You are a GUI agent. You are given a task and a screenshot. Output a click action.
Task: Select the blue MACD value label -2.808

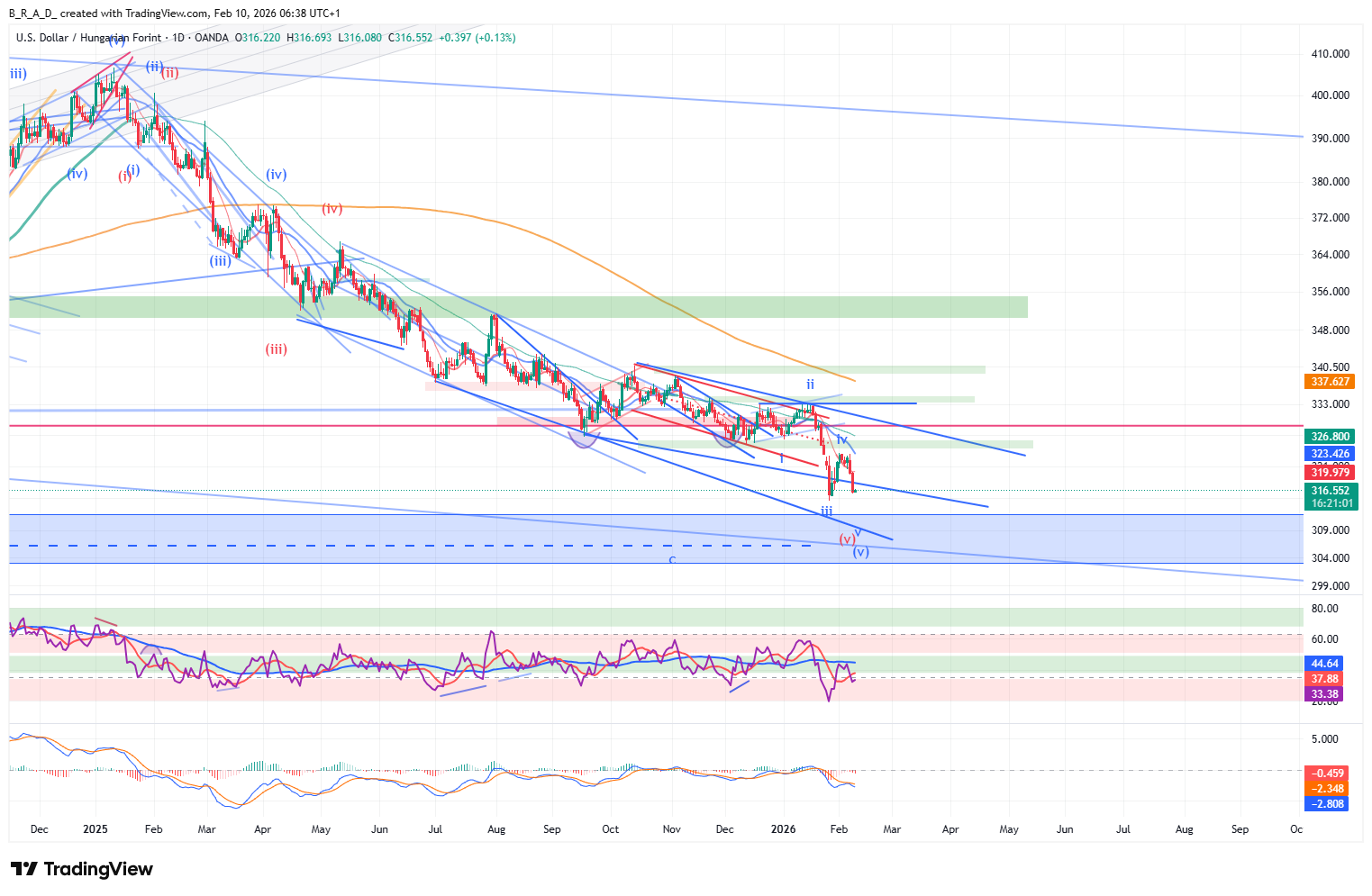click(1328, 804)
